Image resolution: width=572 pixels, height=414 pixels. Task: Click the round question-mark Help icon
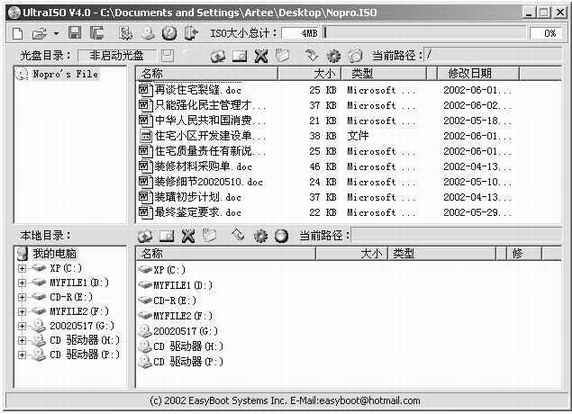(169, 33)
